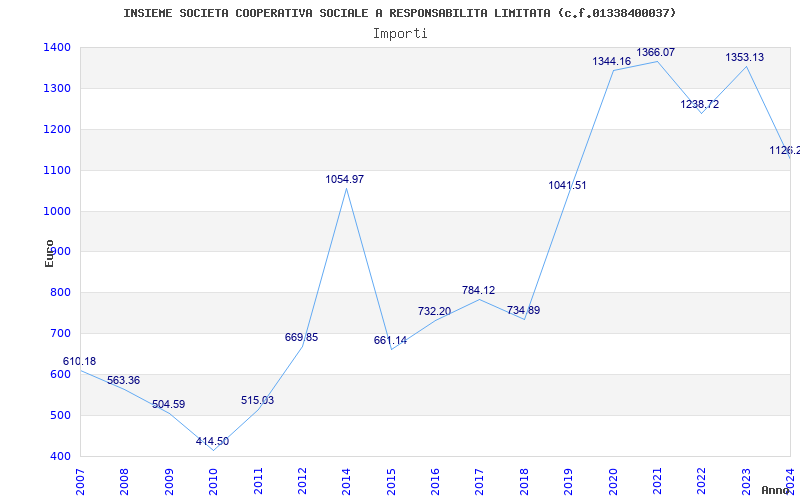Click the 2017 year label
The width and height of the screenshot is (800, 500).
coord(480,481)
